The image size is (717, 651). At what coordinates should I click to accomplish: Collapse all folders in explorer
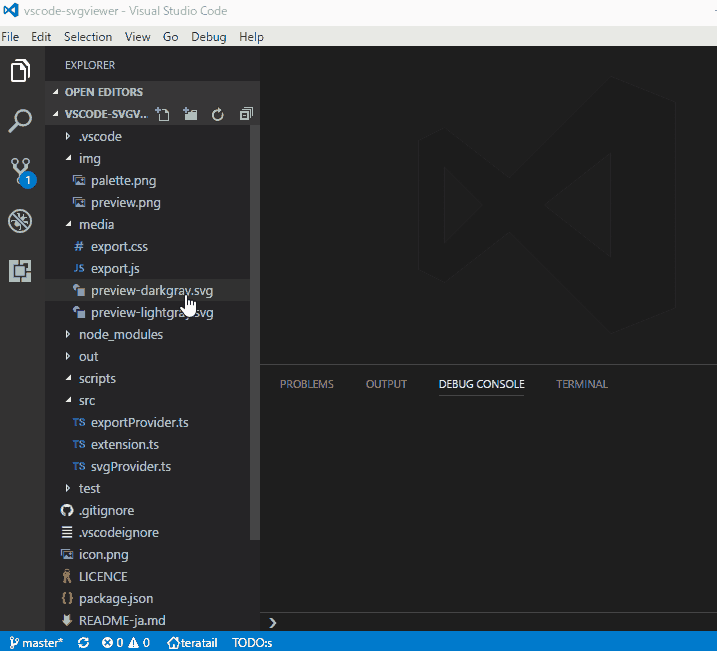tap(246, 115)
